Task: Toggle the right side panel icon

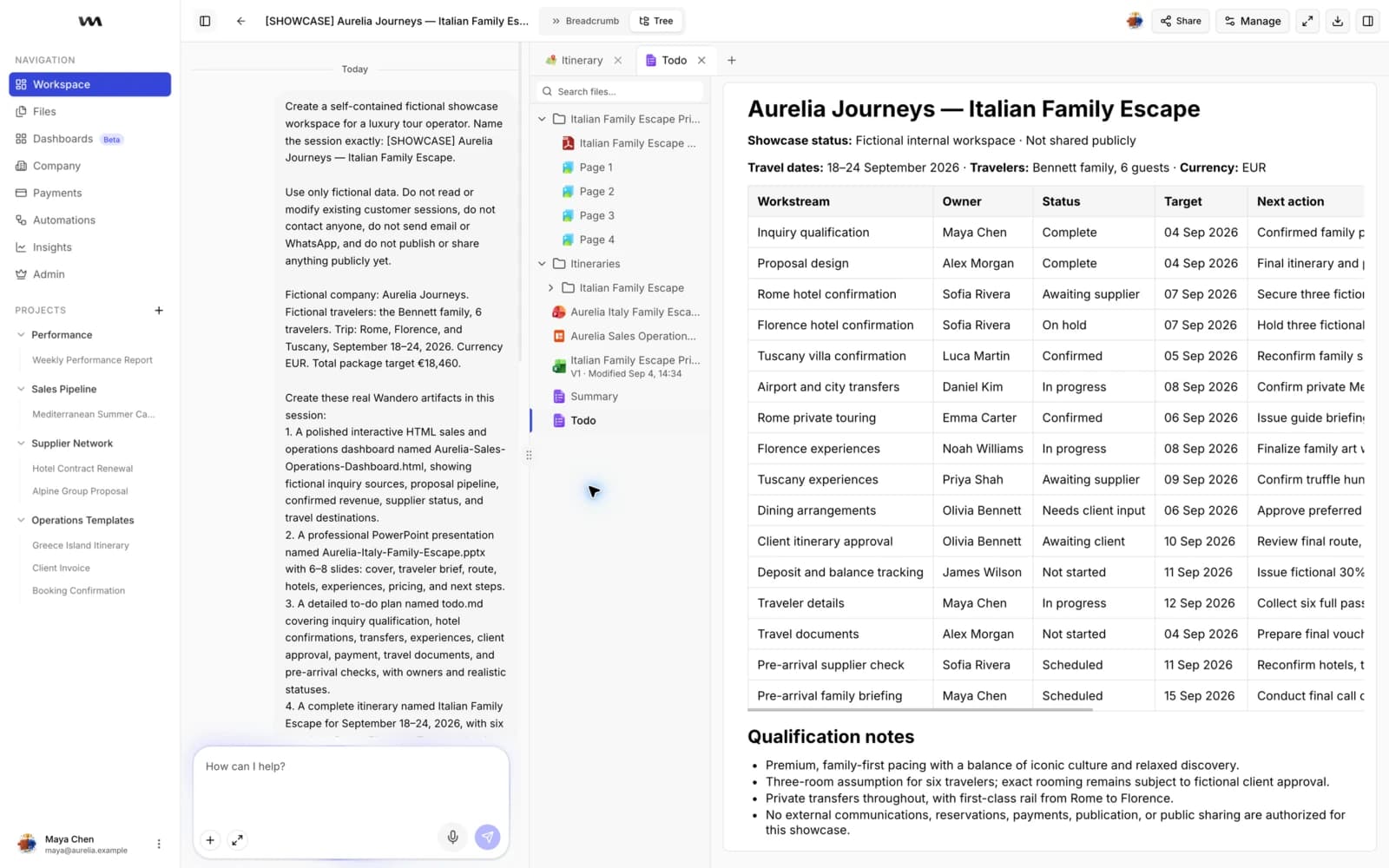Action: click(1367, 21)
